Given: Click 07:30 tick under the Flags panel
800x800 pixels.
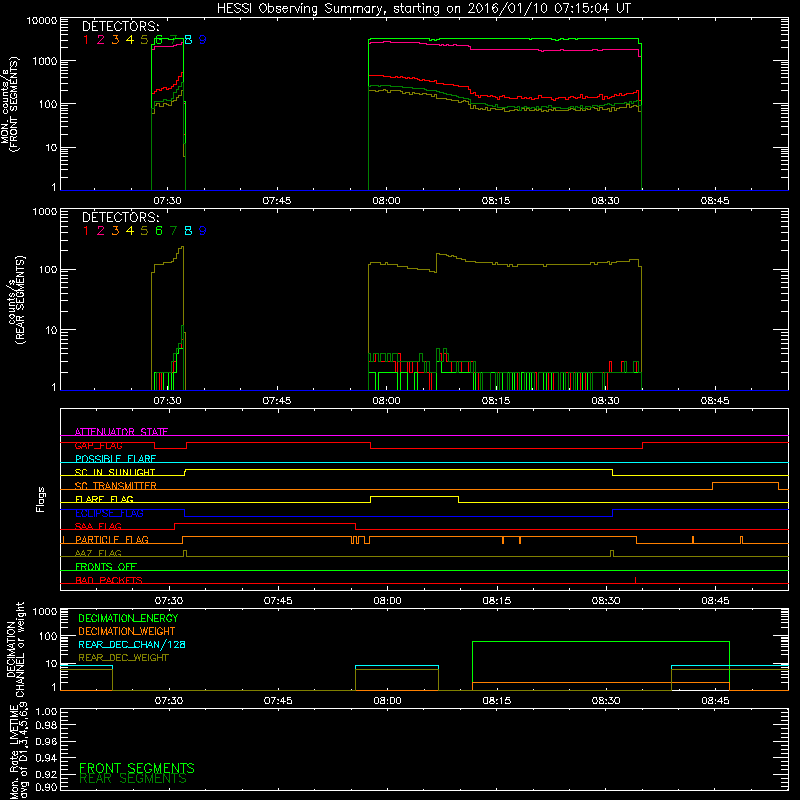Looking at the screenshot, I should (169, 601).
